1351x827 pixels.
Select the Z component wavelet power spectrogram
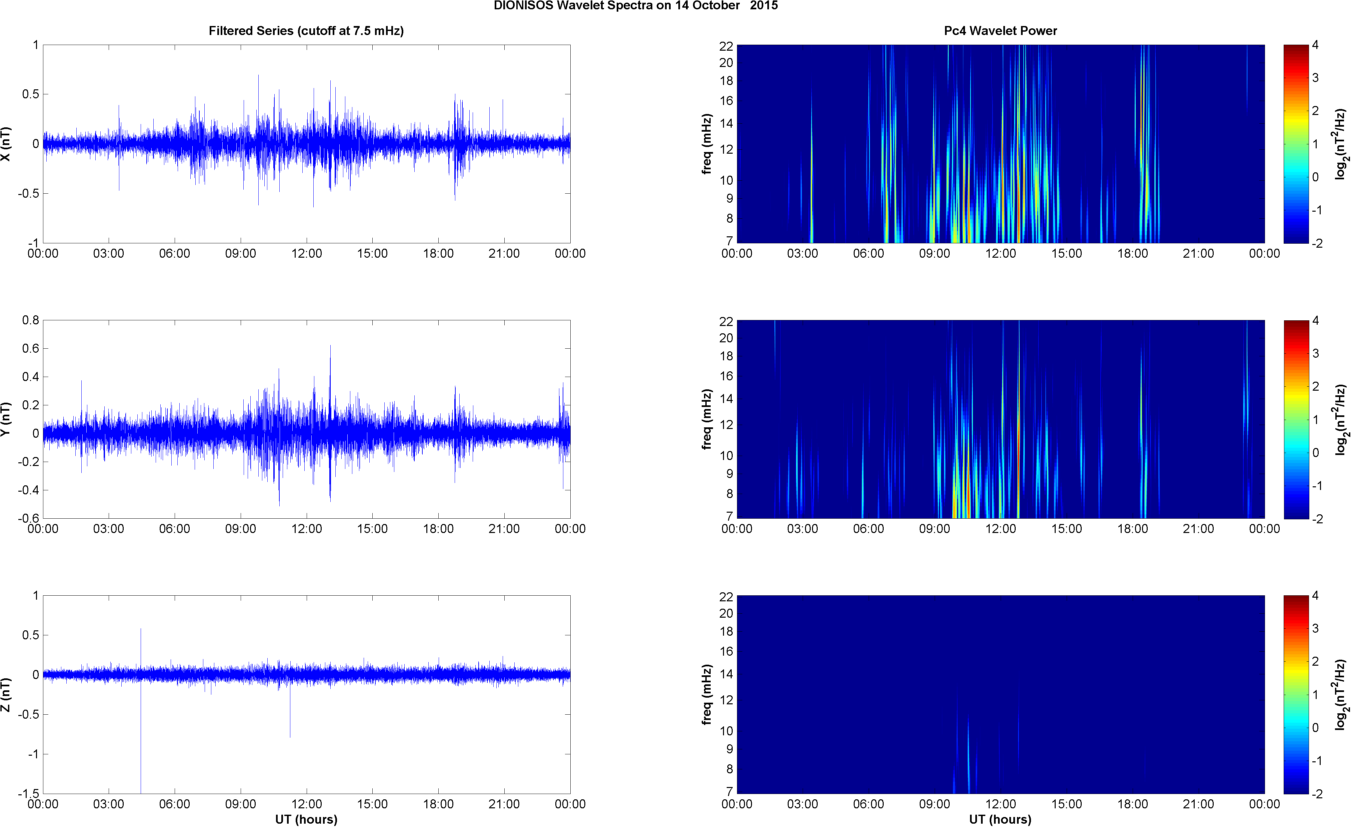(x=1001, y=694)
